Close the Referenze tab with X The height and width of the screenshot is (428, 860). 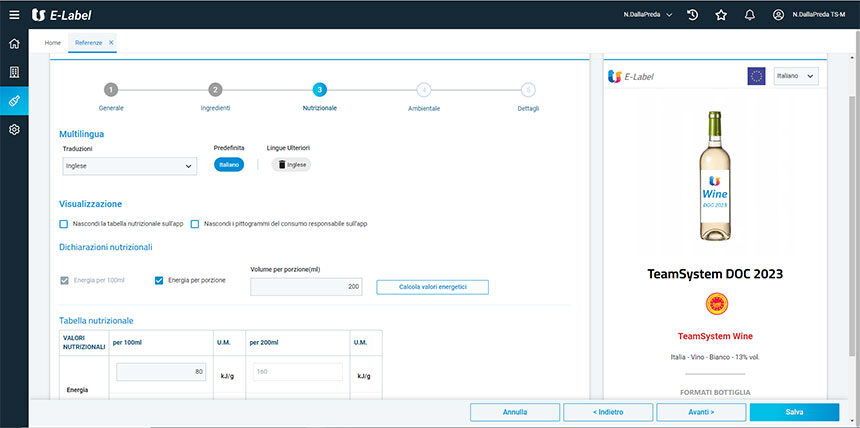[x=111, y=42]
